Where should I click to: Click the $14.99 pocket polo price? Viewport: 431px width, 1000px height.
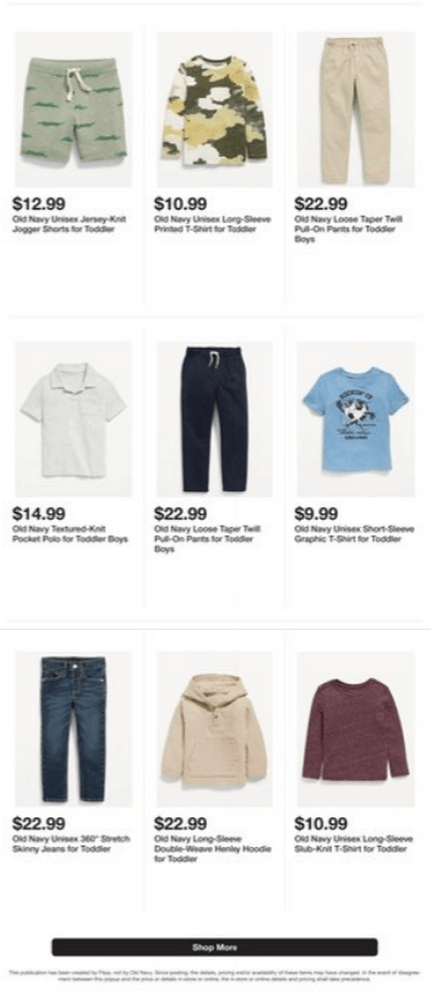click(x=39, y=513)
